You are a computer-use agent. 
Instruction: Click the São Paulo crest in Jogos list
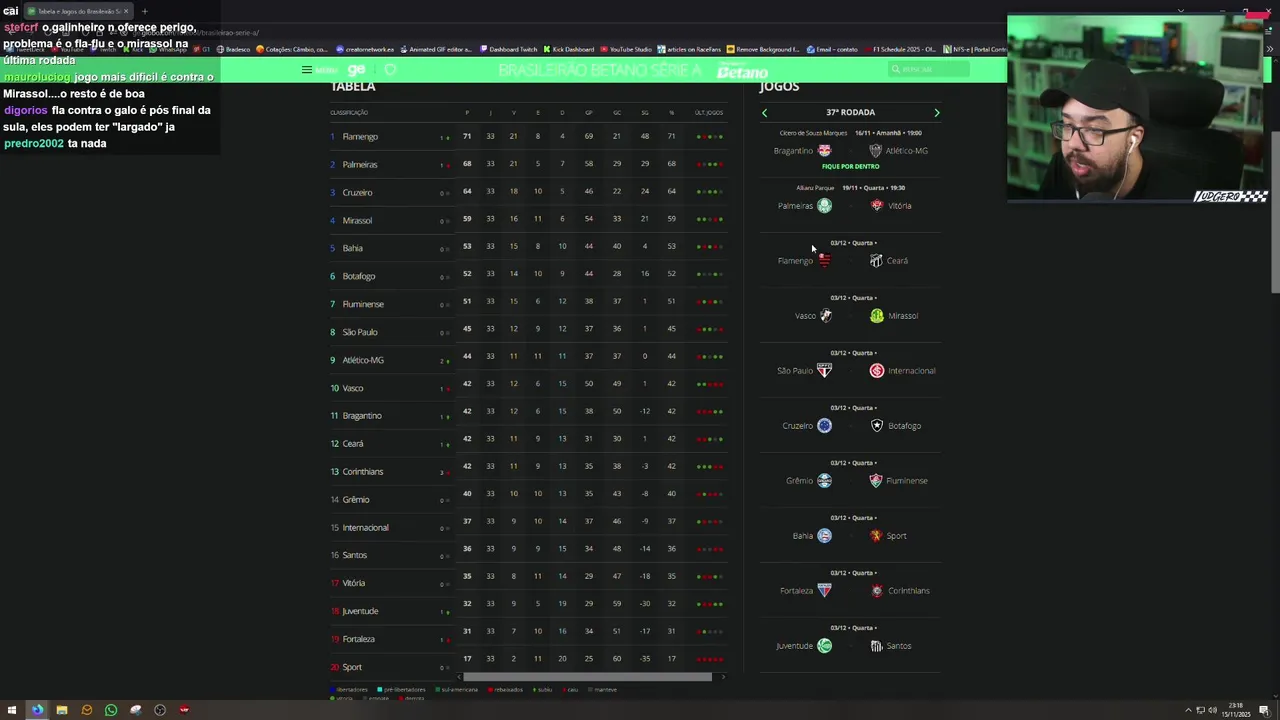(824, 371)
